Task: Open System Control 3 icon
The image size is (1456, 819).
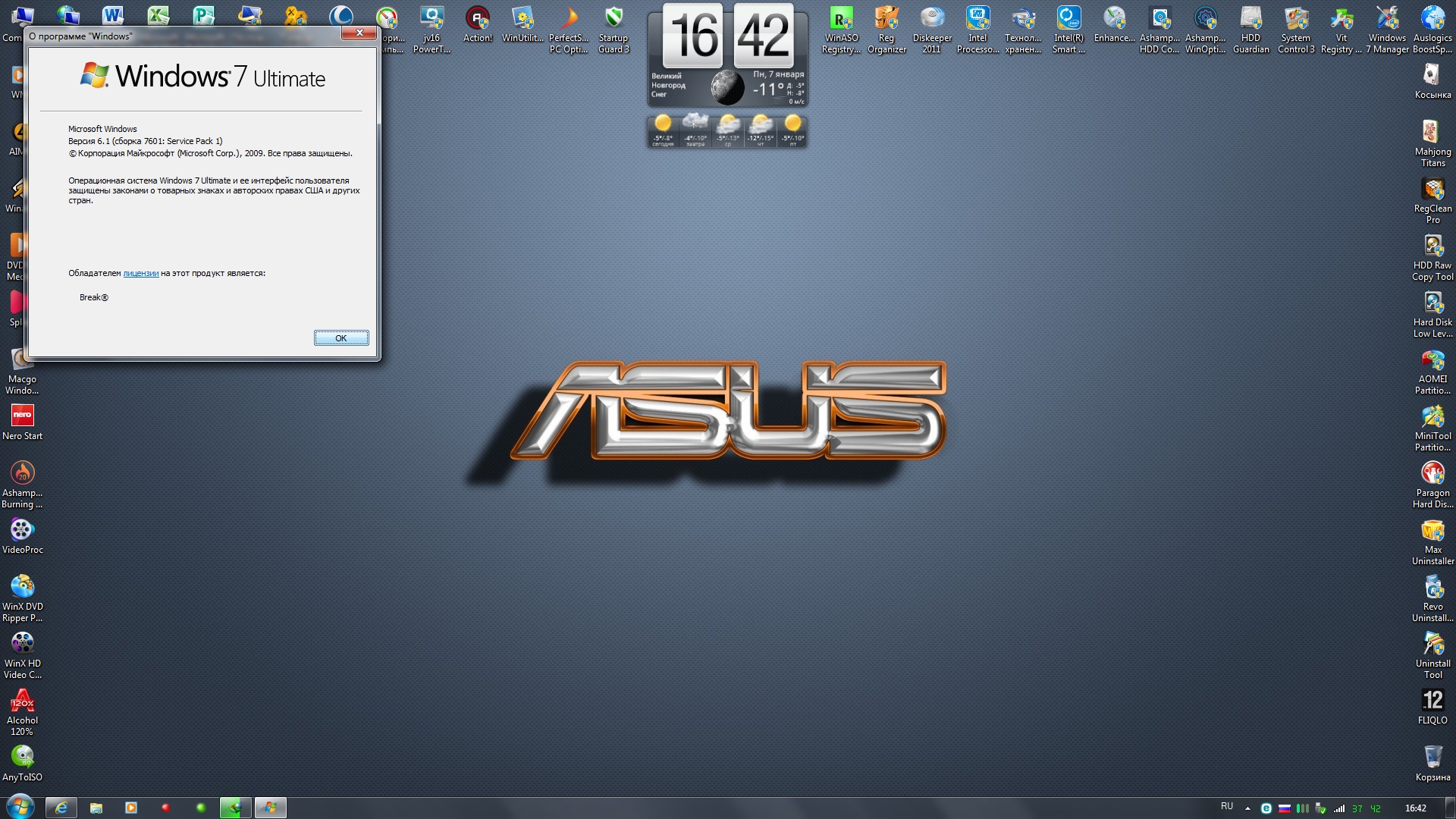Action: [x=1296, y=30]
